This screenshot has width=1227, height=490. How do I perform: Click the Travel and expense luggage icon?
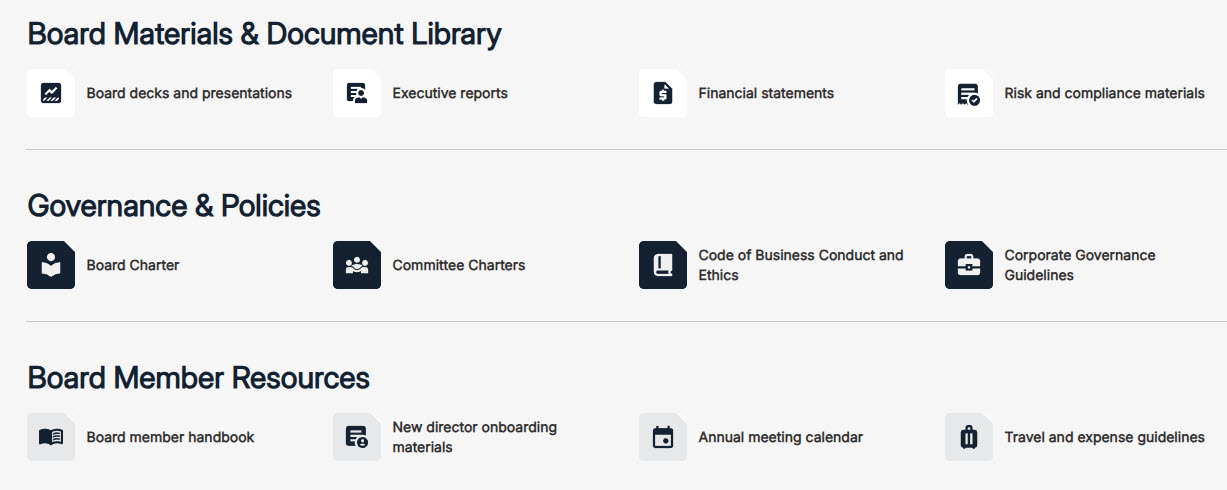click(969, 437)
